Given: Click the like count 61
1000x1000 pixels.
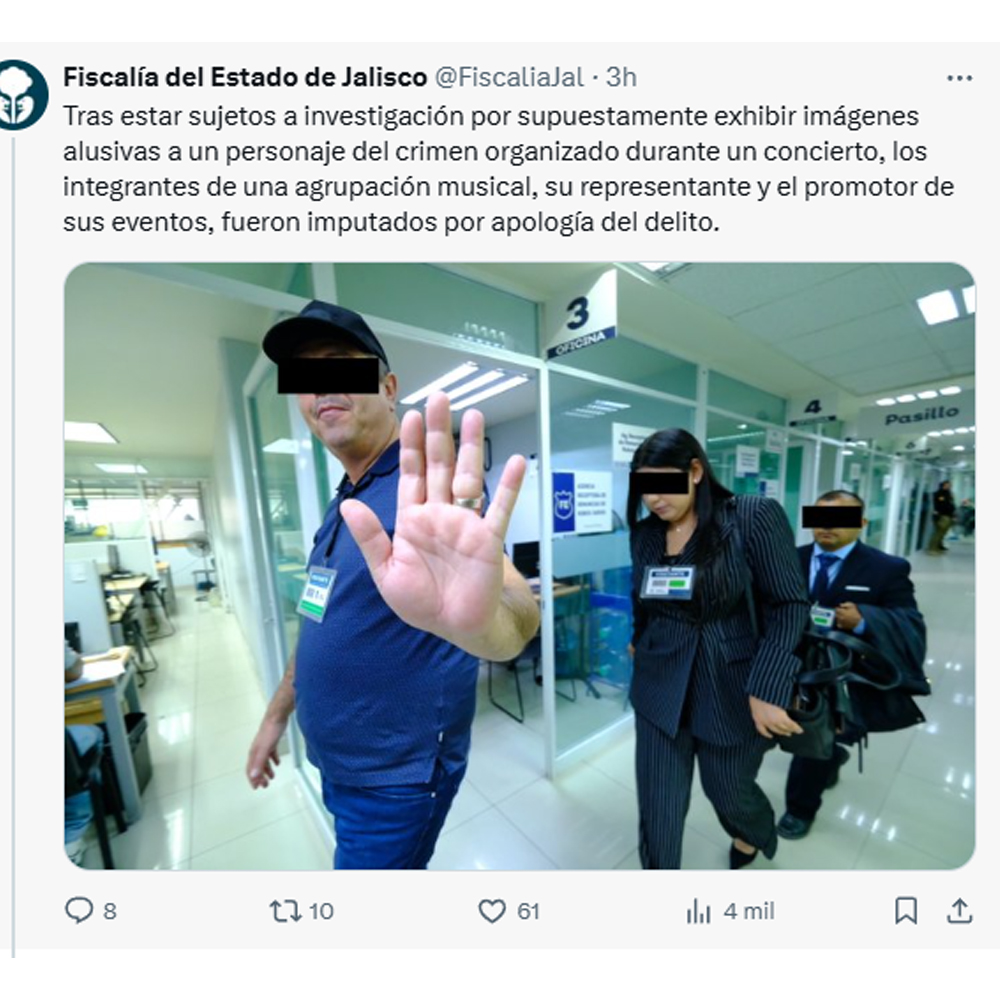Looking at the screenshot, I should point(528,911).
